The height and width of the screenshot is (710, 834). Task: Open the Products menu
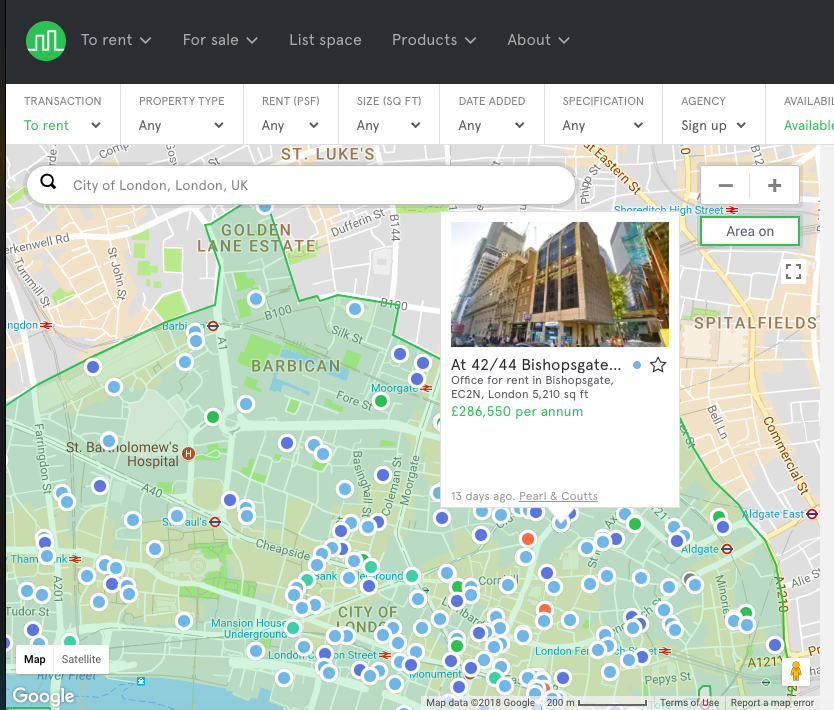434,40
